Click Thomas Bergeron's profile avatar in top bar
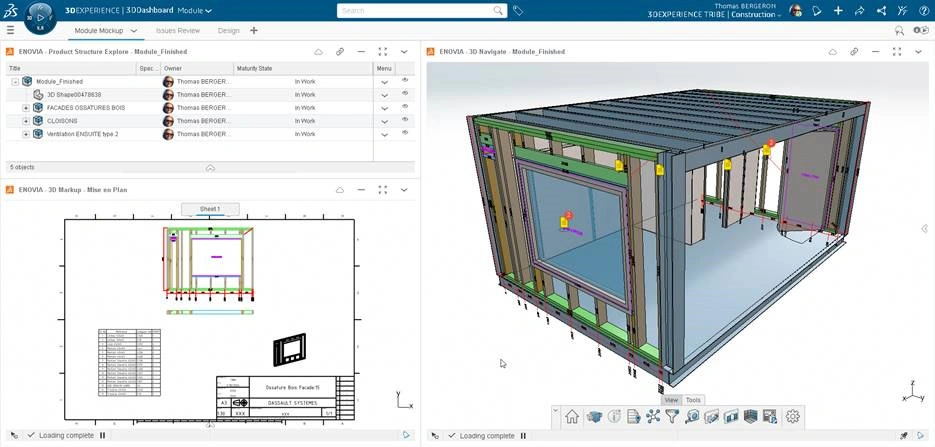 (795, 10)
